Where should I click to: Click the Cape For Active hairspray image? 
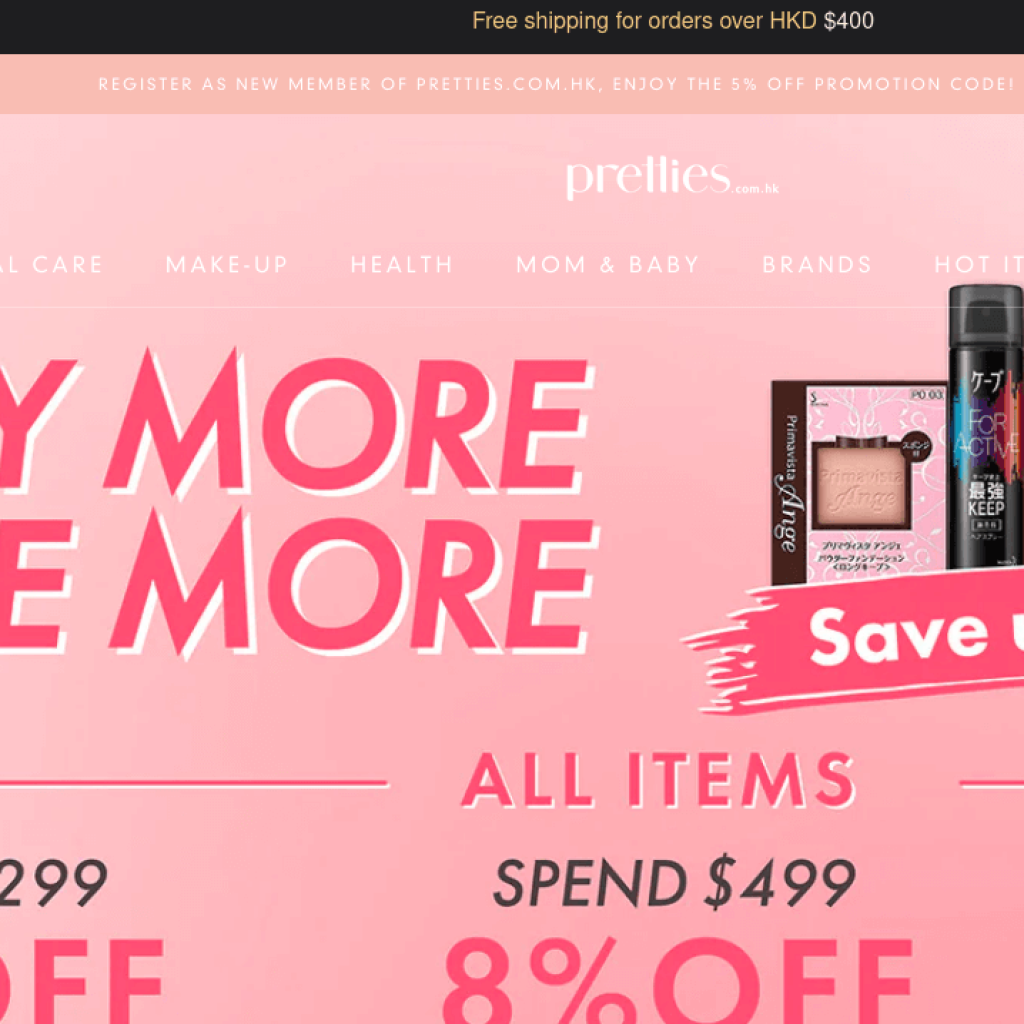pos(985,428)
